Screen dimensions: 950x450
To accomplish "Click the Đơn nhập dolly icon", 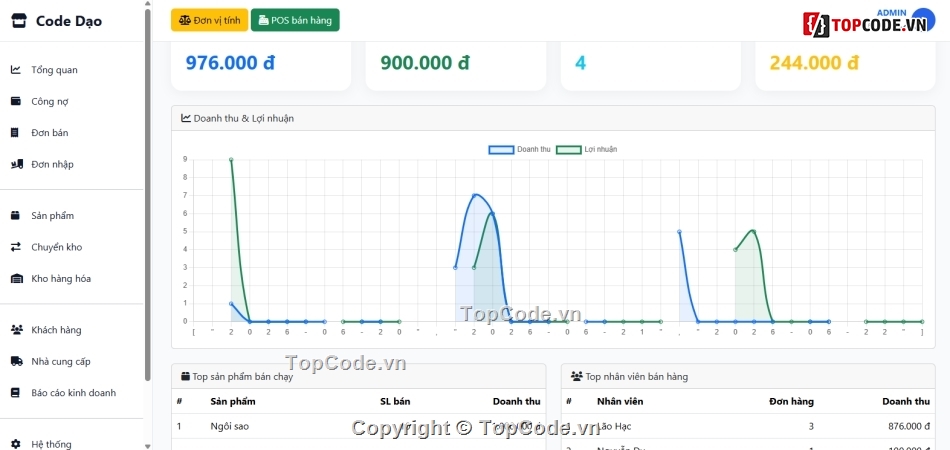I will pyautogui.click(x=17, y=164).
